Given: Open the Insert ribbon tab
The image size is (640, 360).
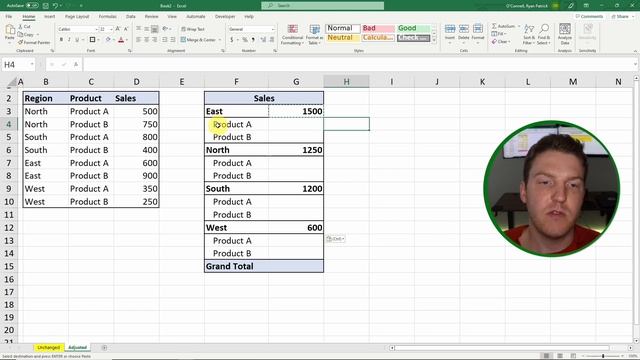Looking at the screenshot, I should coord(49,17).
